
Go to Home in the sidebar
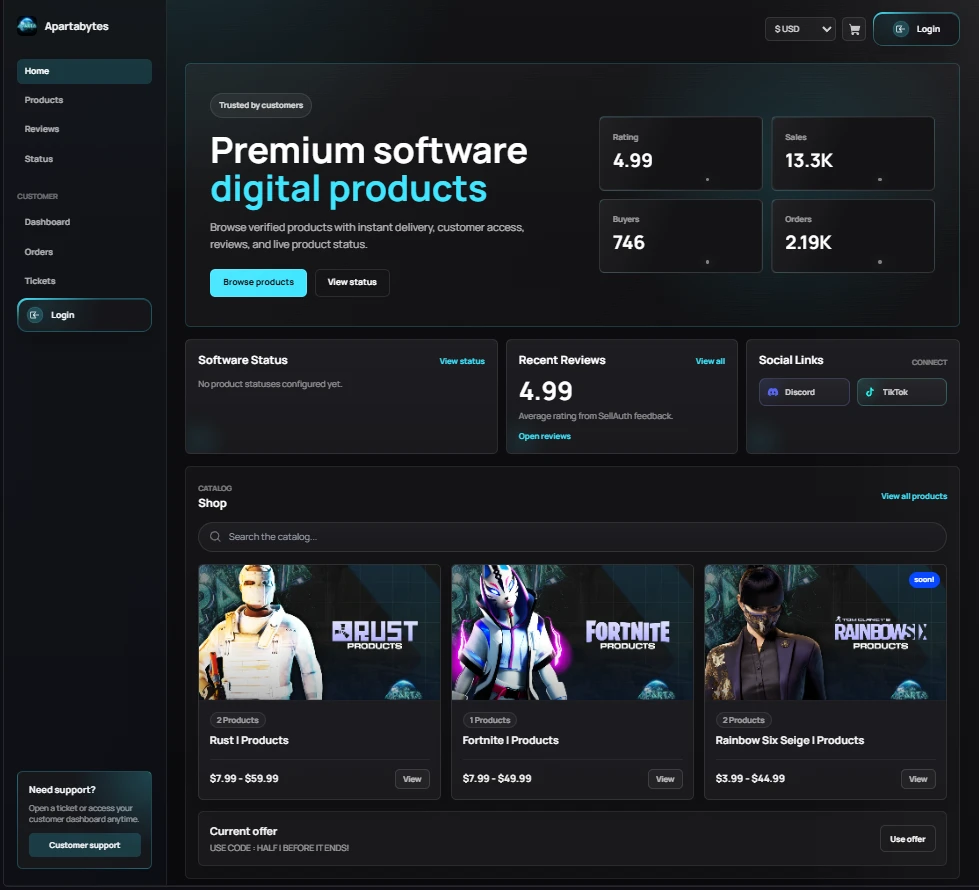click(84, 71)
